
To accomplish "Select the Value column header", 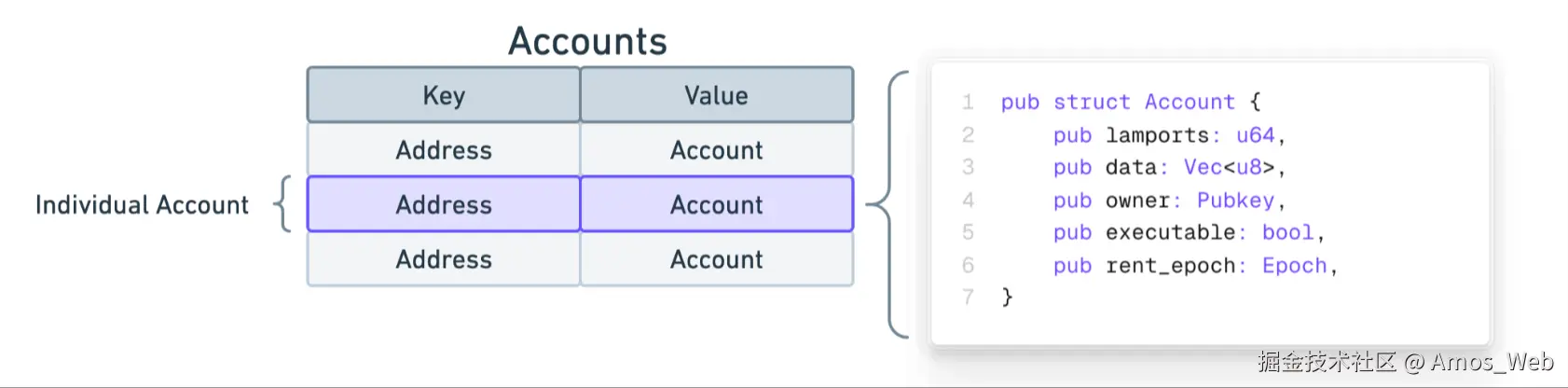I will 716,95.
